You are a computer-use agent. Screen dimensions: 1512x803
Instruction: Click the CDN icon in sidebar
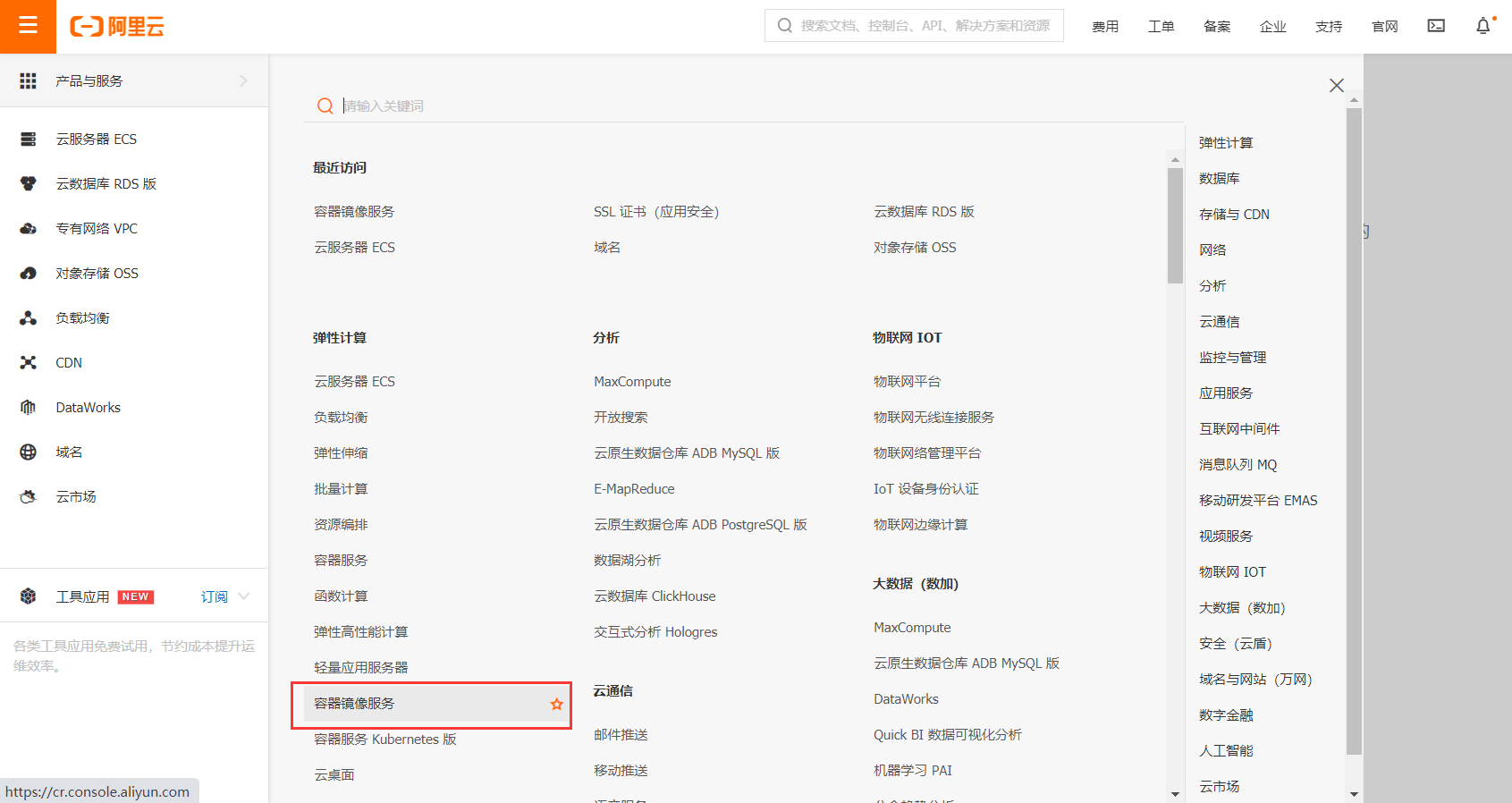[x=29, y=363]
